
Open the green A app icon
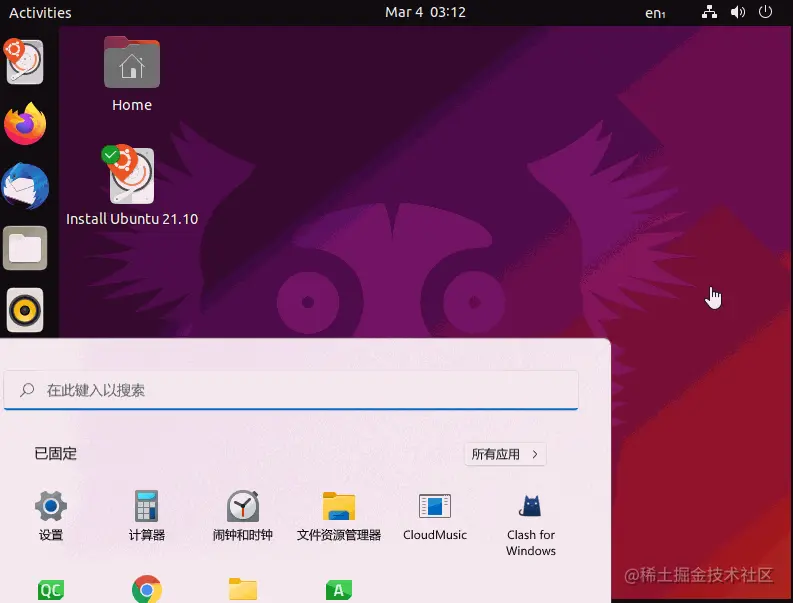coord(339,590)
